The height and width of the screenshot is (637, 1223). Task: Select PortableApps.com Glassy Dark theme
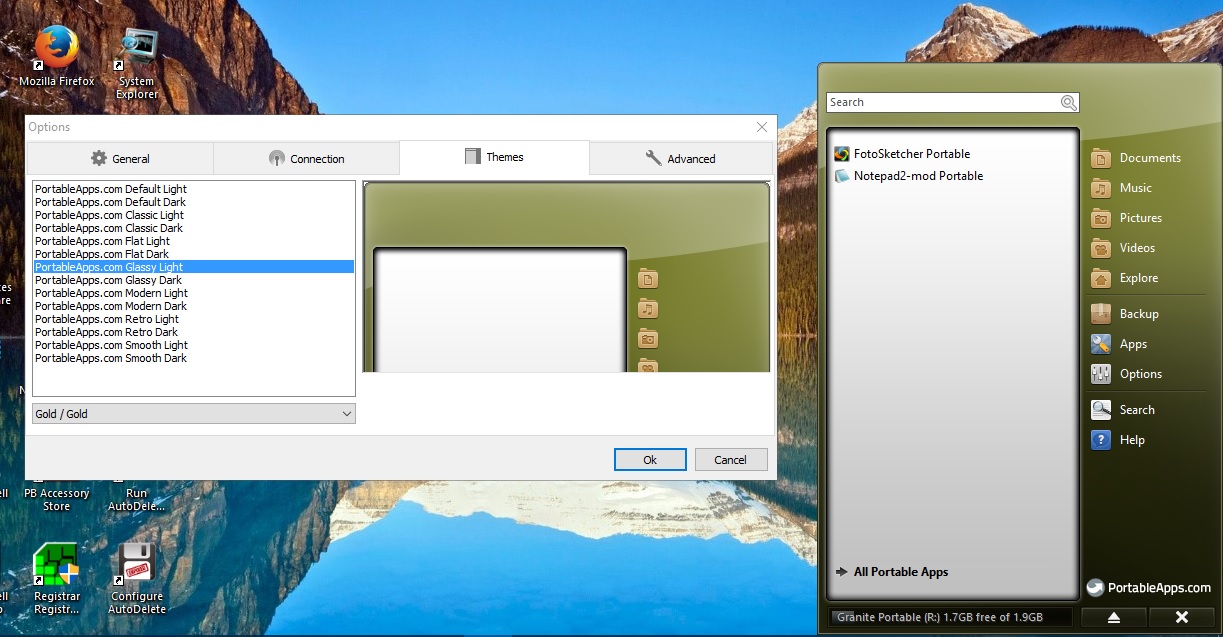[108, 280]
